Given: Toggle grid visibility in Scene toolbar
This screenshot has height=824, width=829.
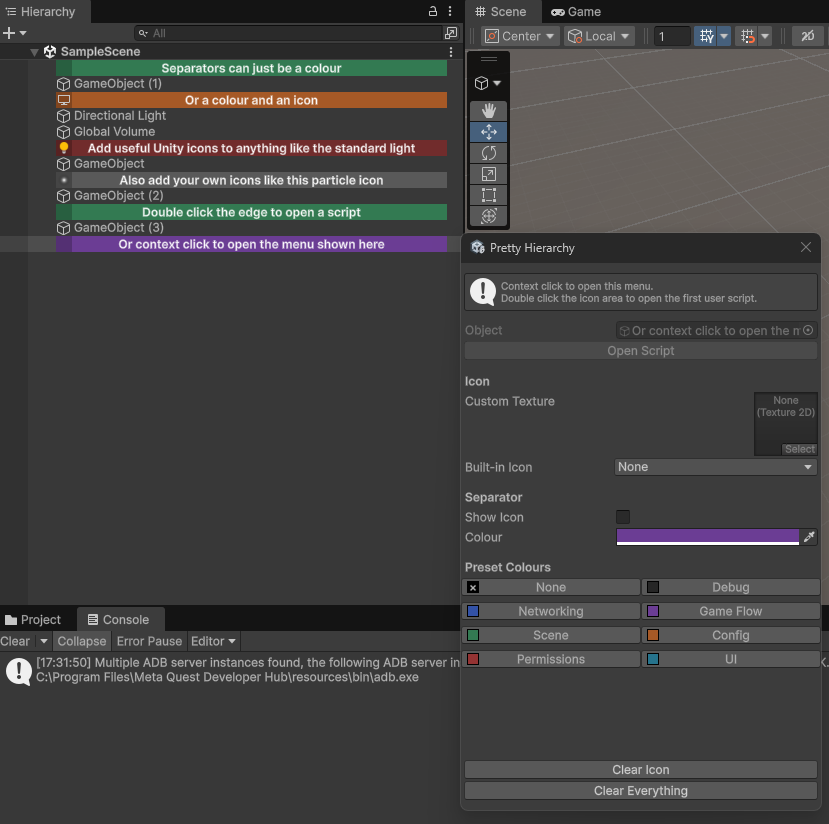Looking at the screenshot, I should pyautogui.click(x=705, y=36).
